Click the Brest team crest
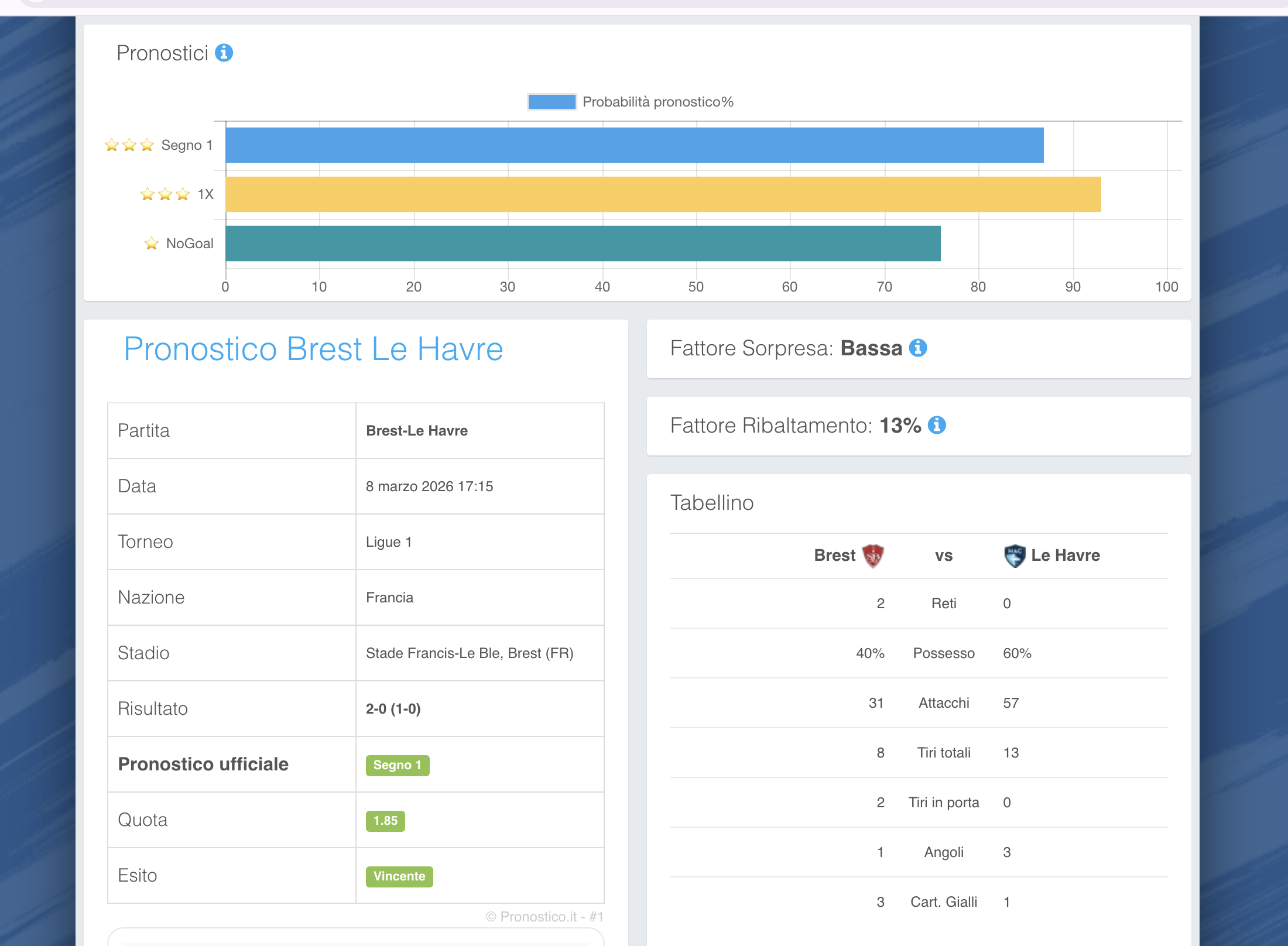 pos(873,556)
